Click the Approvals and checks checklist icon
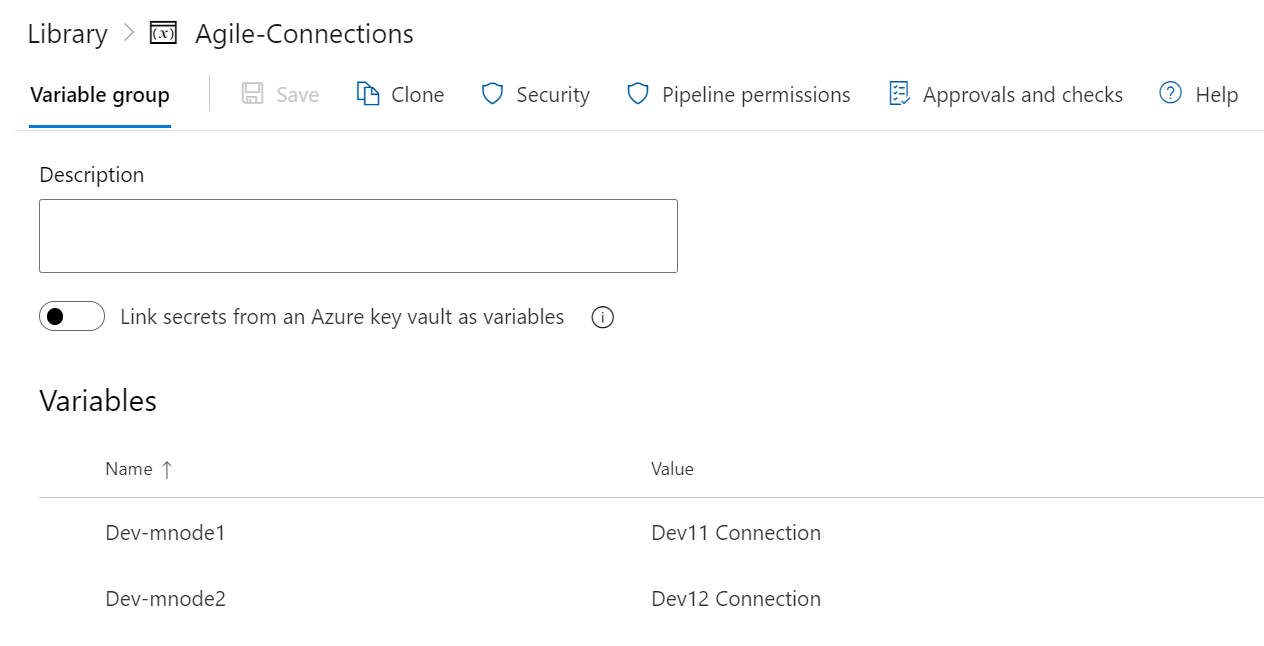 coord(899,94)
